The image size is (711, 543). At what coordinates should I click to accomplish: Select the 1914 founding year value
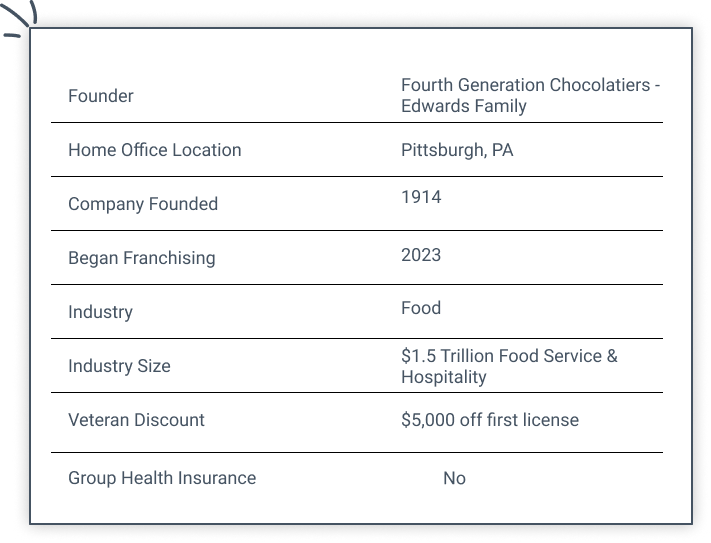point(421,197)
